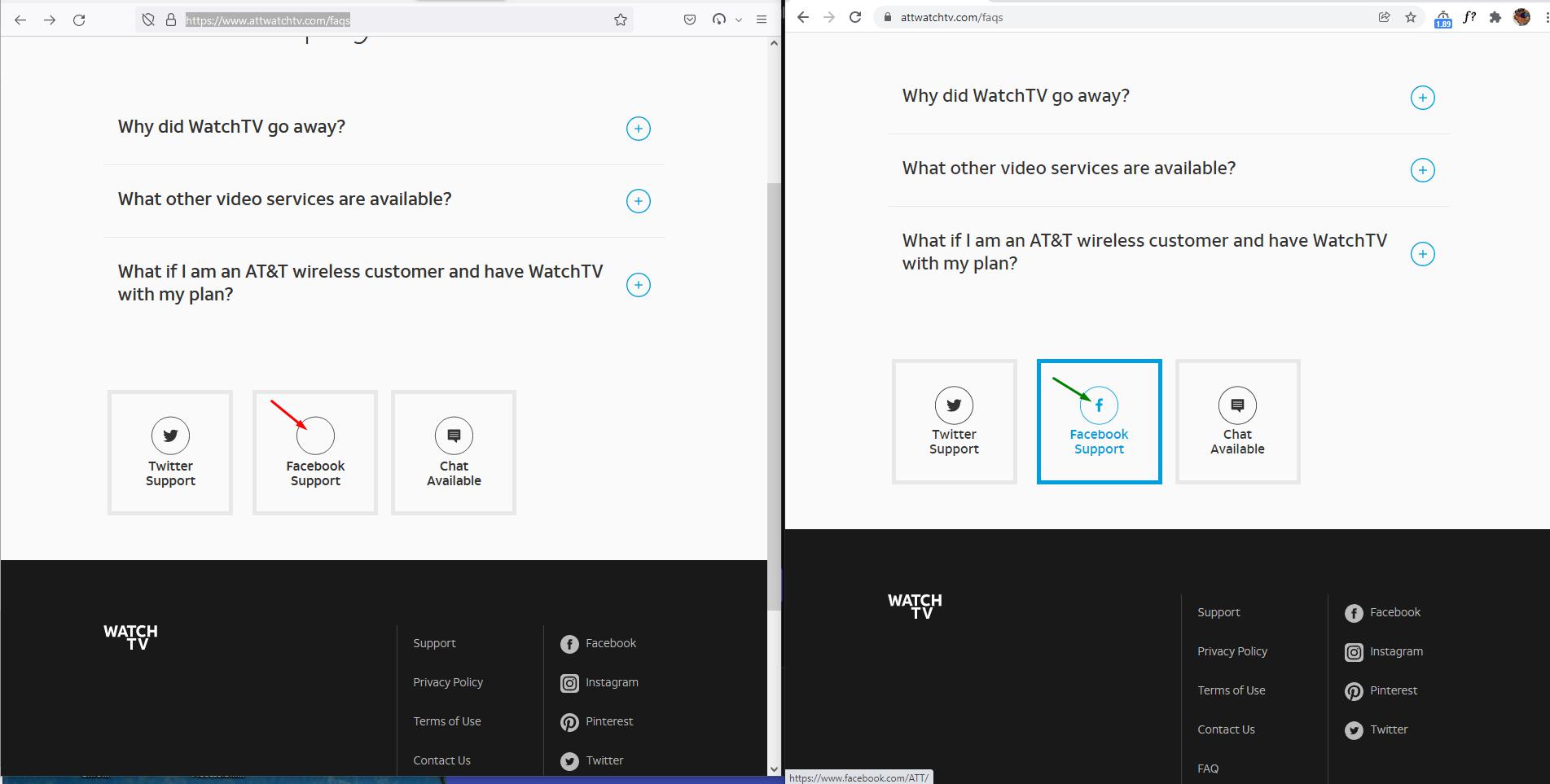Open Pocket save icon in Firefox toolbar
The height and width of the screenshot is (784, 1550).
point(690,20)
